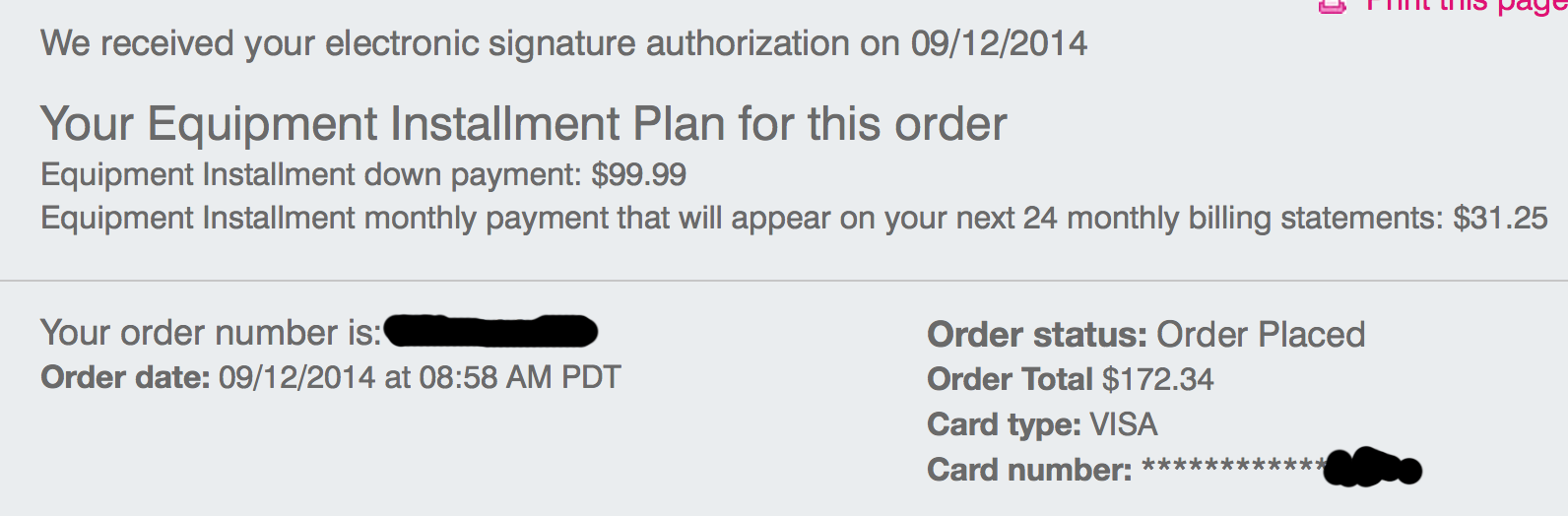Click the $99.99 down payment amount

point(638,175)
